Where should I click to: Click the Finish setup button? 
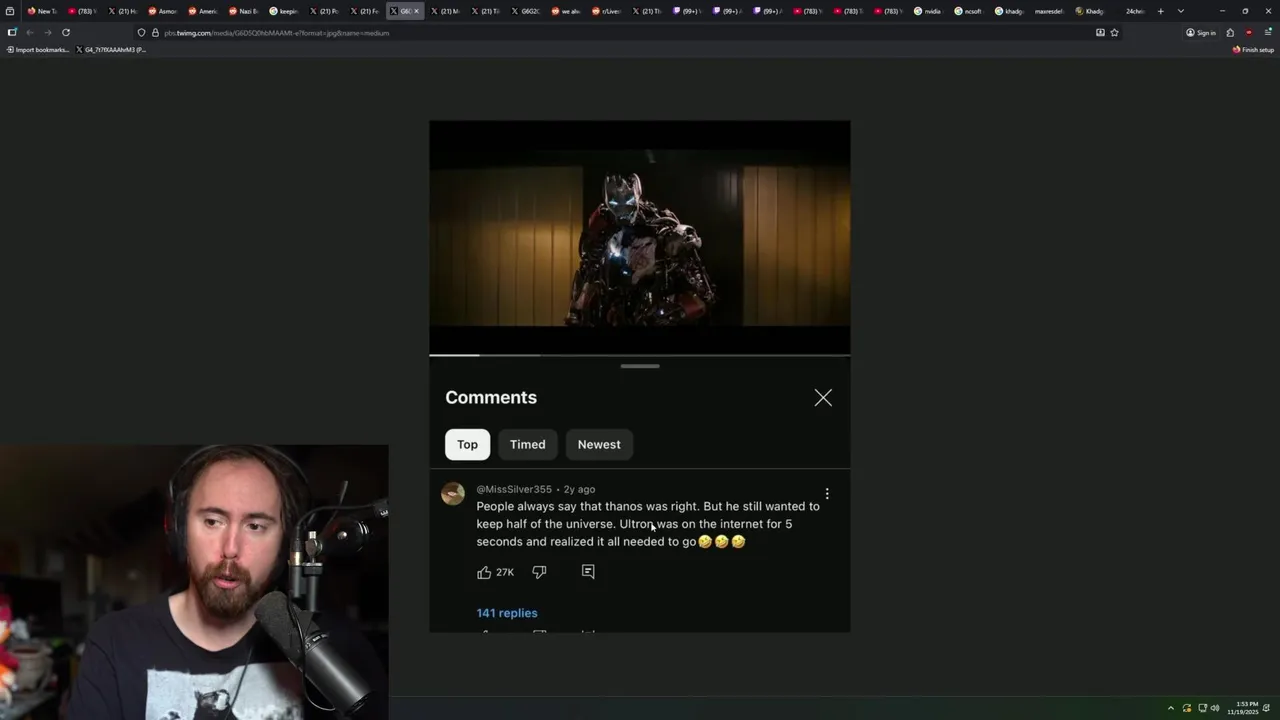click(1253, 49)
